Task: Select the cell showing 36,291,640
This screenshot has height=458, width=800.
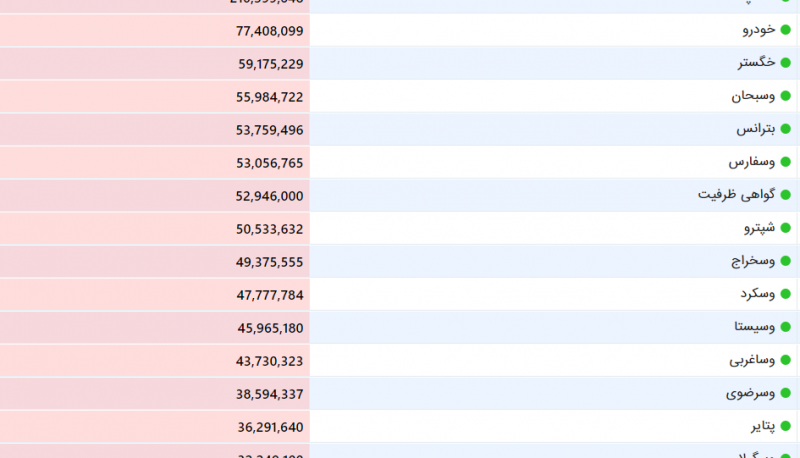Action: coord(155,427)
